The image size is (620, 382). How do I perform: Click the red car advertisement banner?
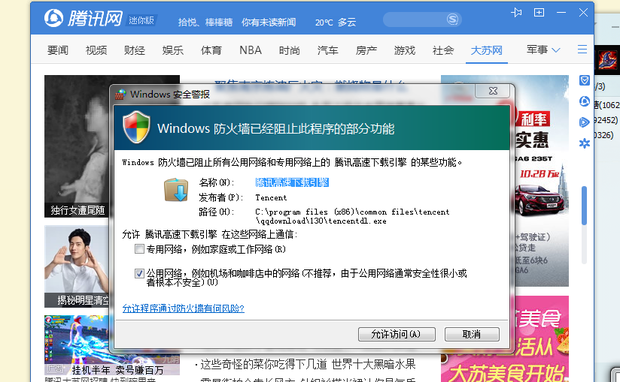tap(542, 181)
